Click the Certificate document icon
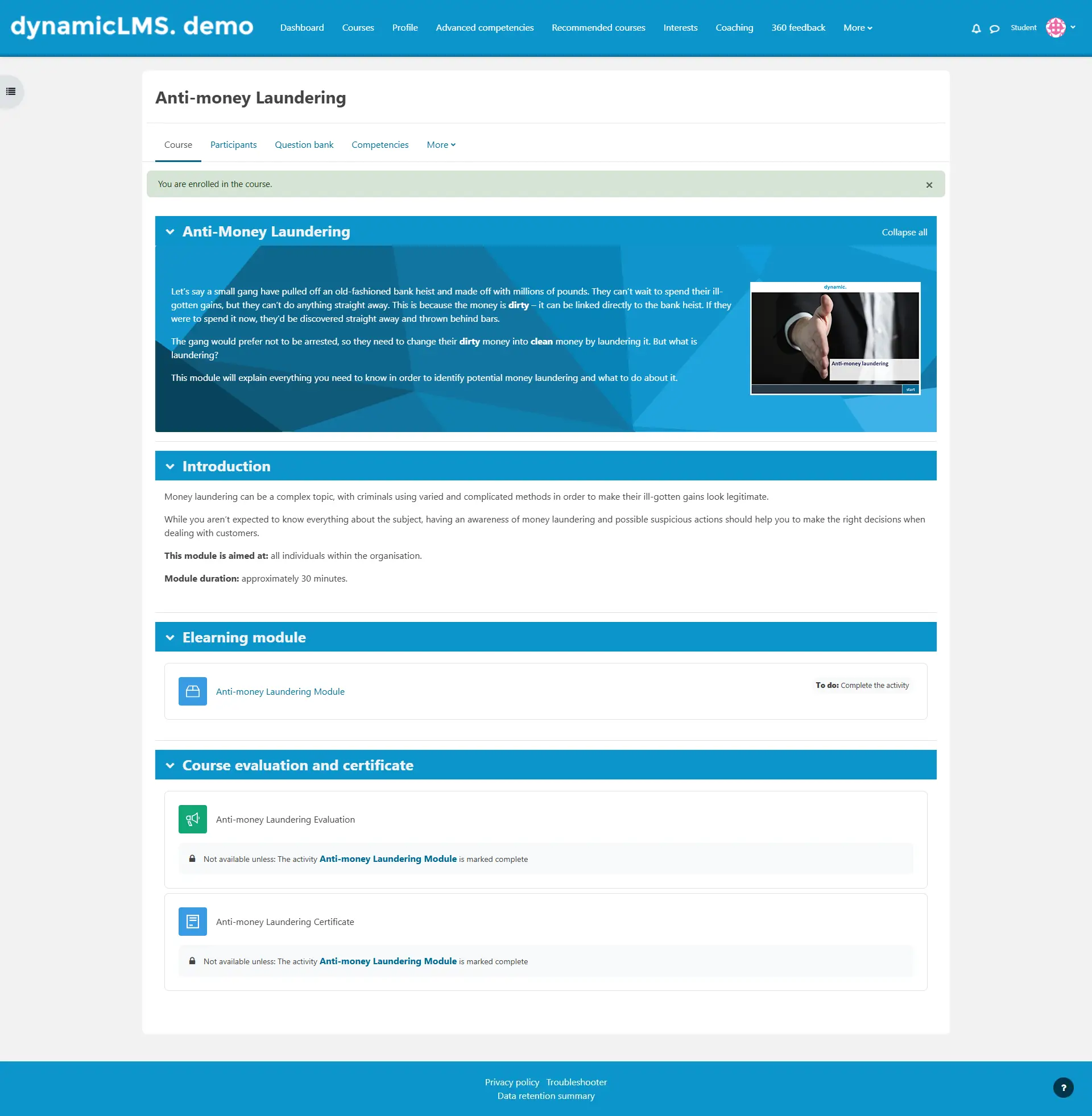The image size is (1092, 1116). [193, 921]
